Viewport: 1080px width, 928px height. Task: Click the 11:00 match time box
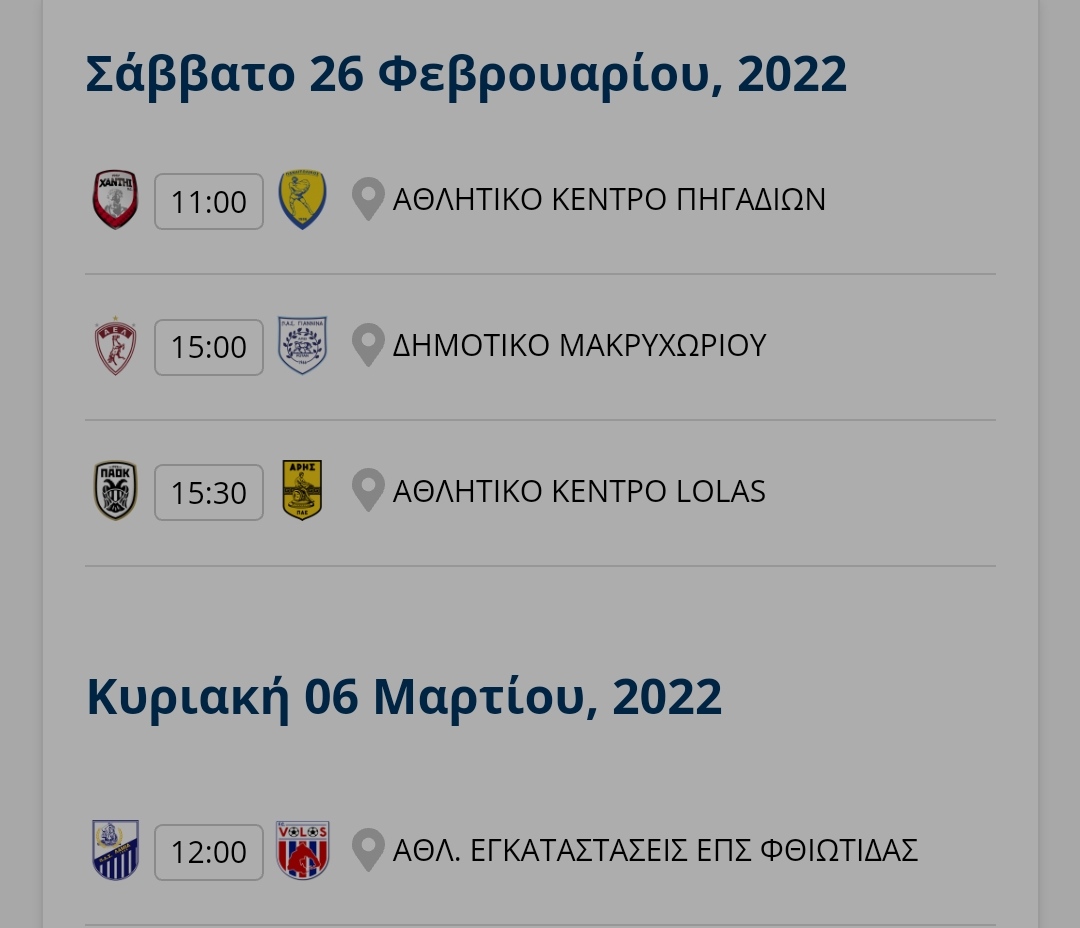point(209,201)
